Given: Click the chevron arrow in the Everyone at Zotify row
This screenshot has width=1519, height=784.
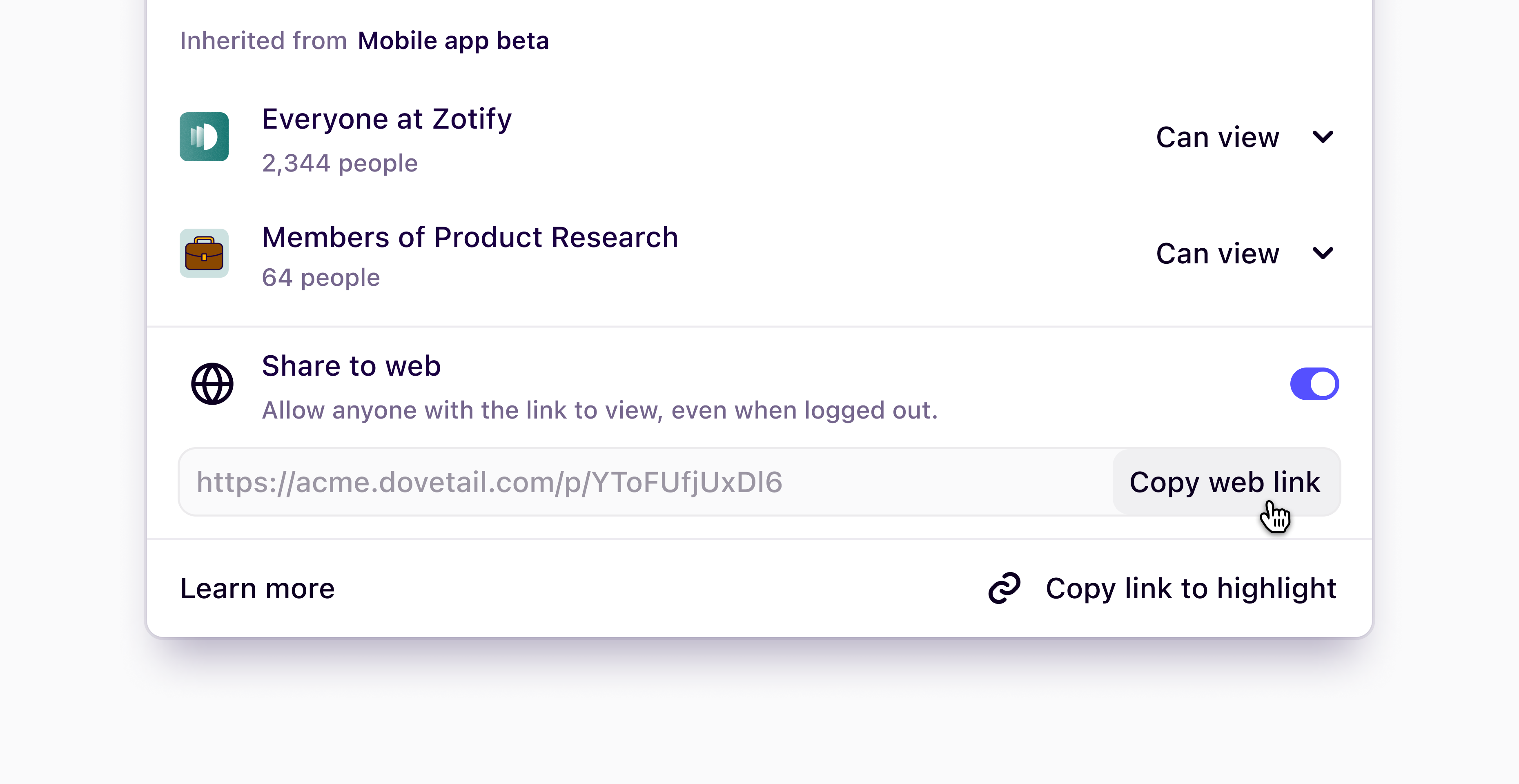Looking at the screenshot, I should (x=1323, y=137).
